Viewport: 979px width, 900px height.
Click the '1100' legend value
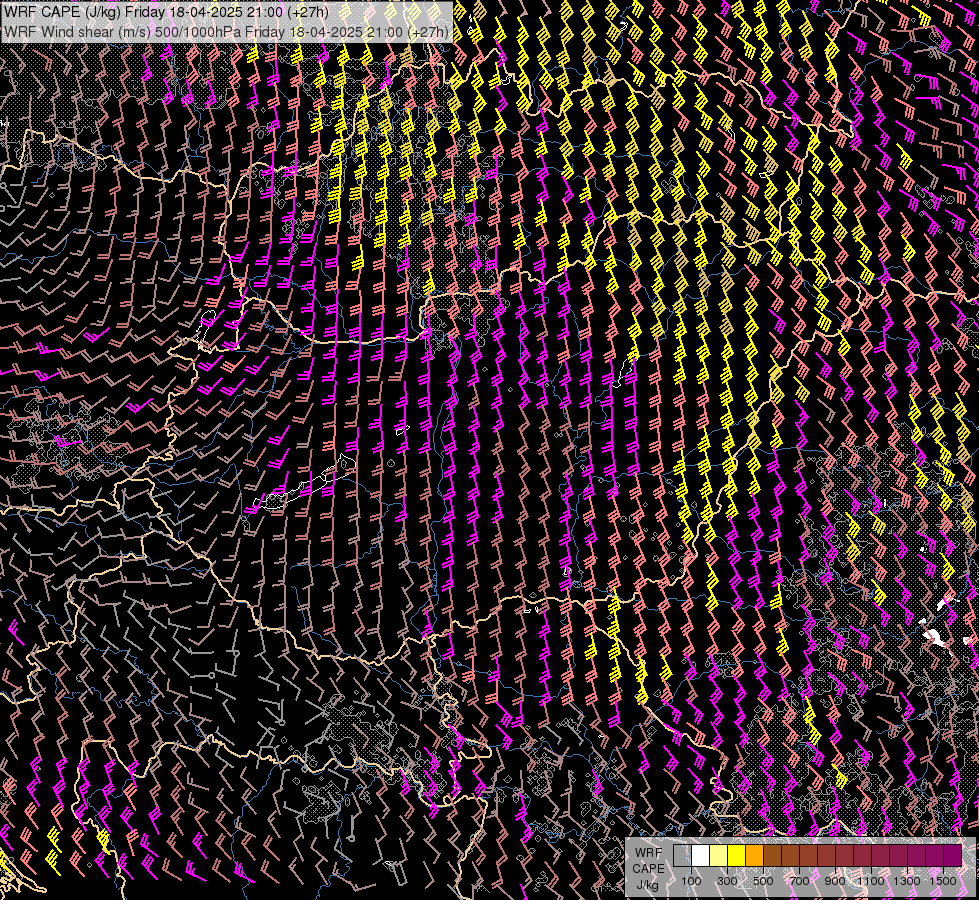click(870, 881)
